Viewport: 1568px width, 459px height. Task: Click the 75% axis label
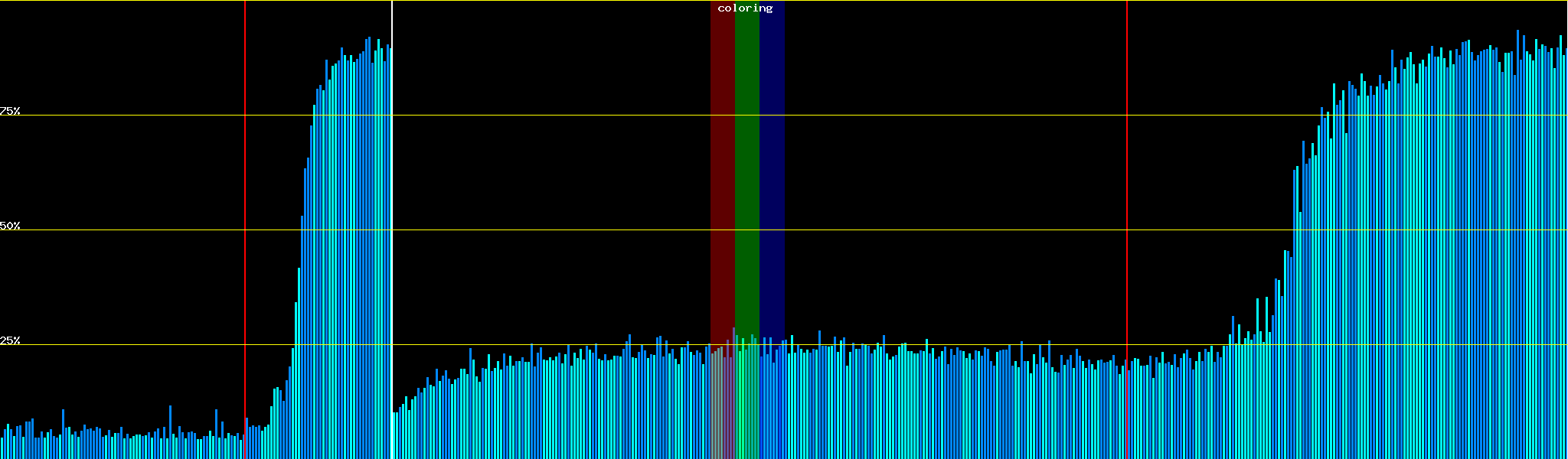click(x=10, y=111)
